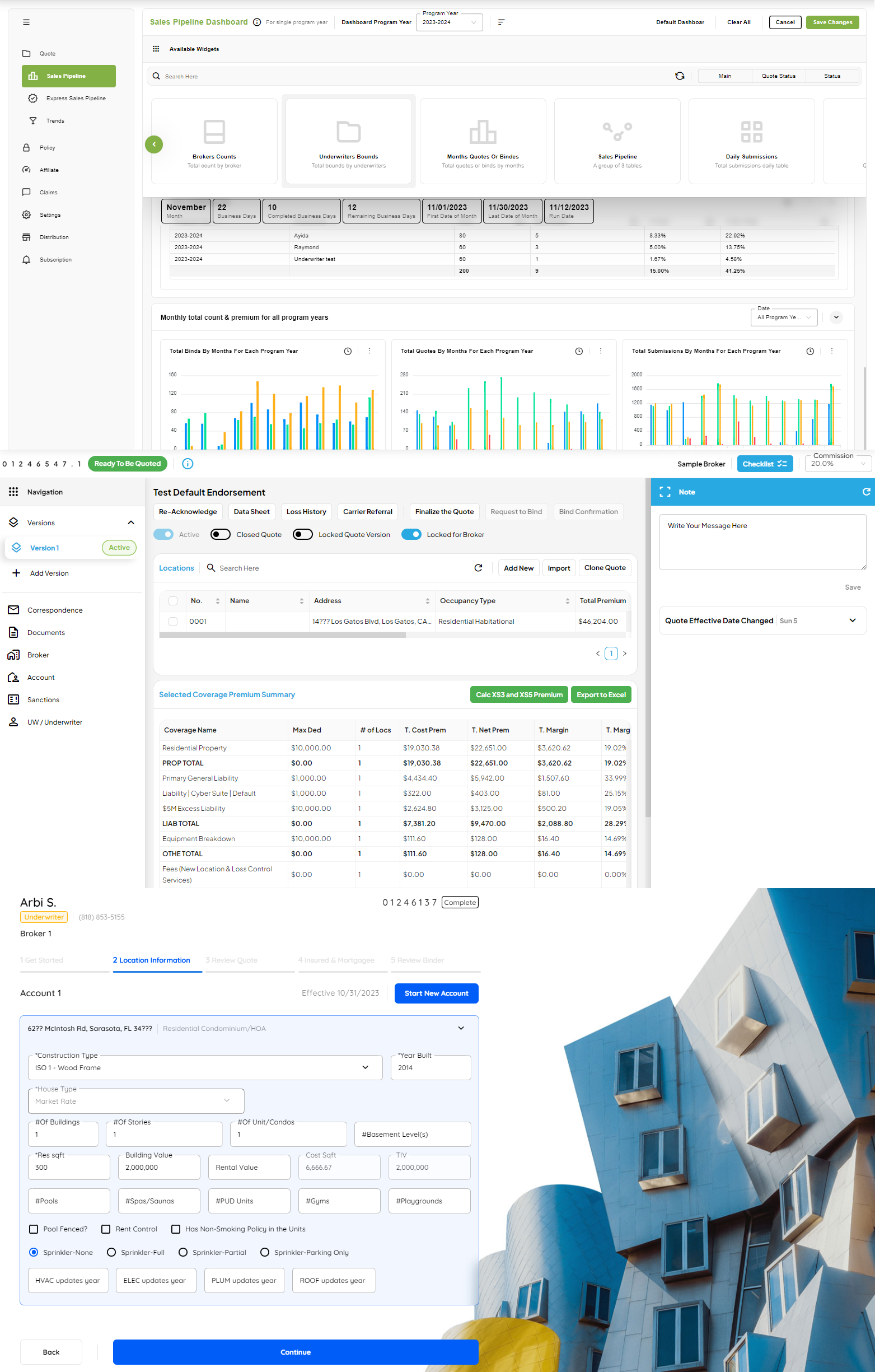Click the refresh icon beside widget search
Screen dimensions: 875x1372
click(x=680, y=76)
